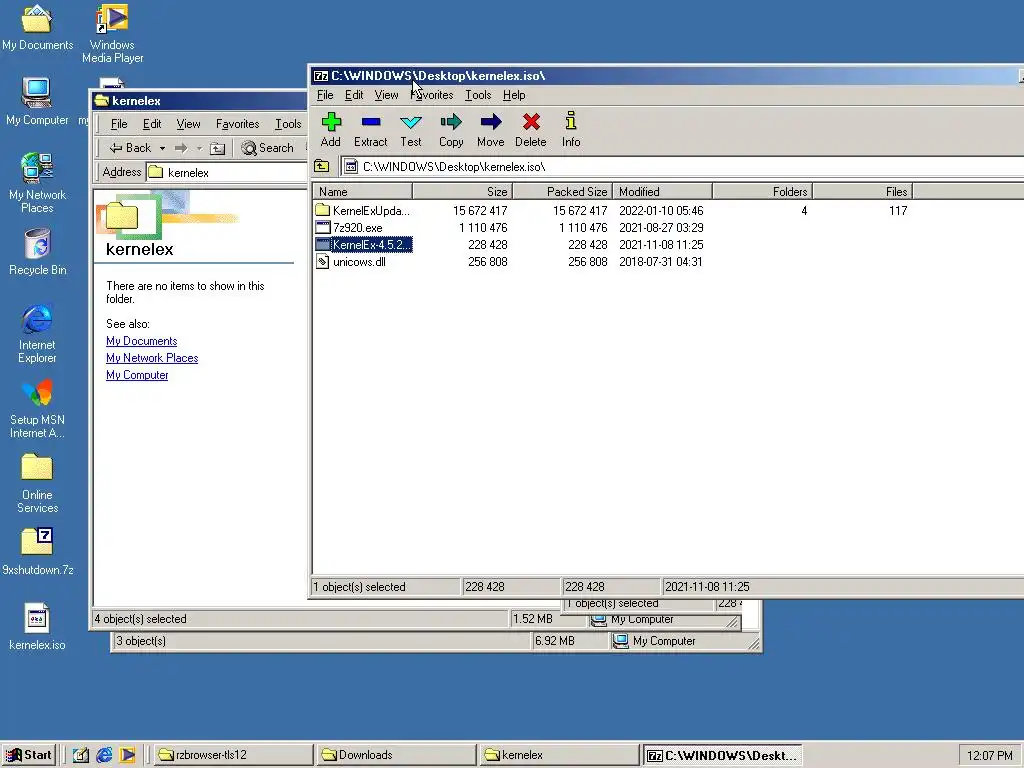Go up one folder level in 7-Zip
Viewport: 1024px width, 768px height.
tap(321, 167)
